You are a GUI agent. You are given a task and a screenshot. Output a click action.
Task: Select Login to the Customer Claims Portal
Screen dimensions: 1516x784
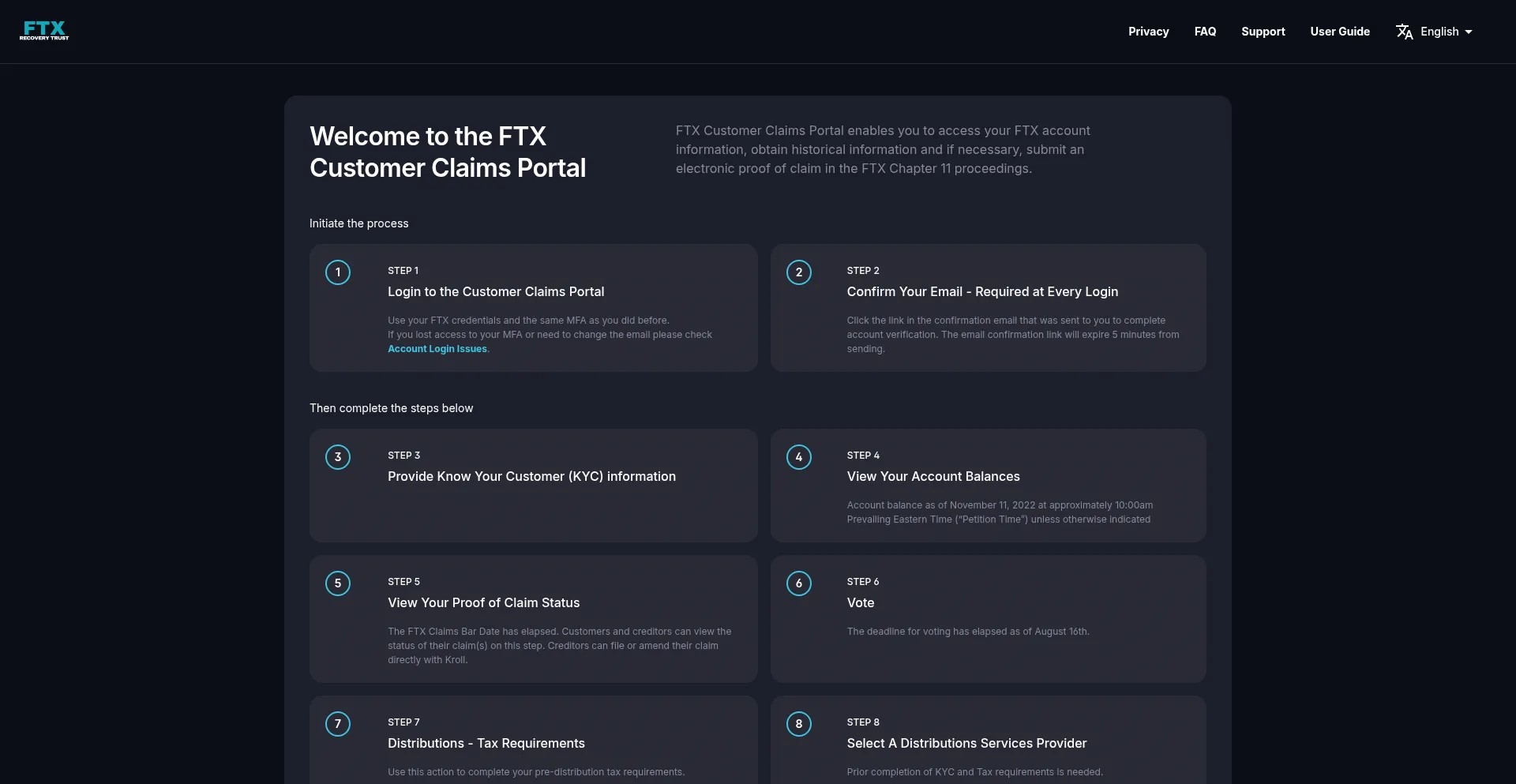coord(496,291)
